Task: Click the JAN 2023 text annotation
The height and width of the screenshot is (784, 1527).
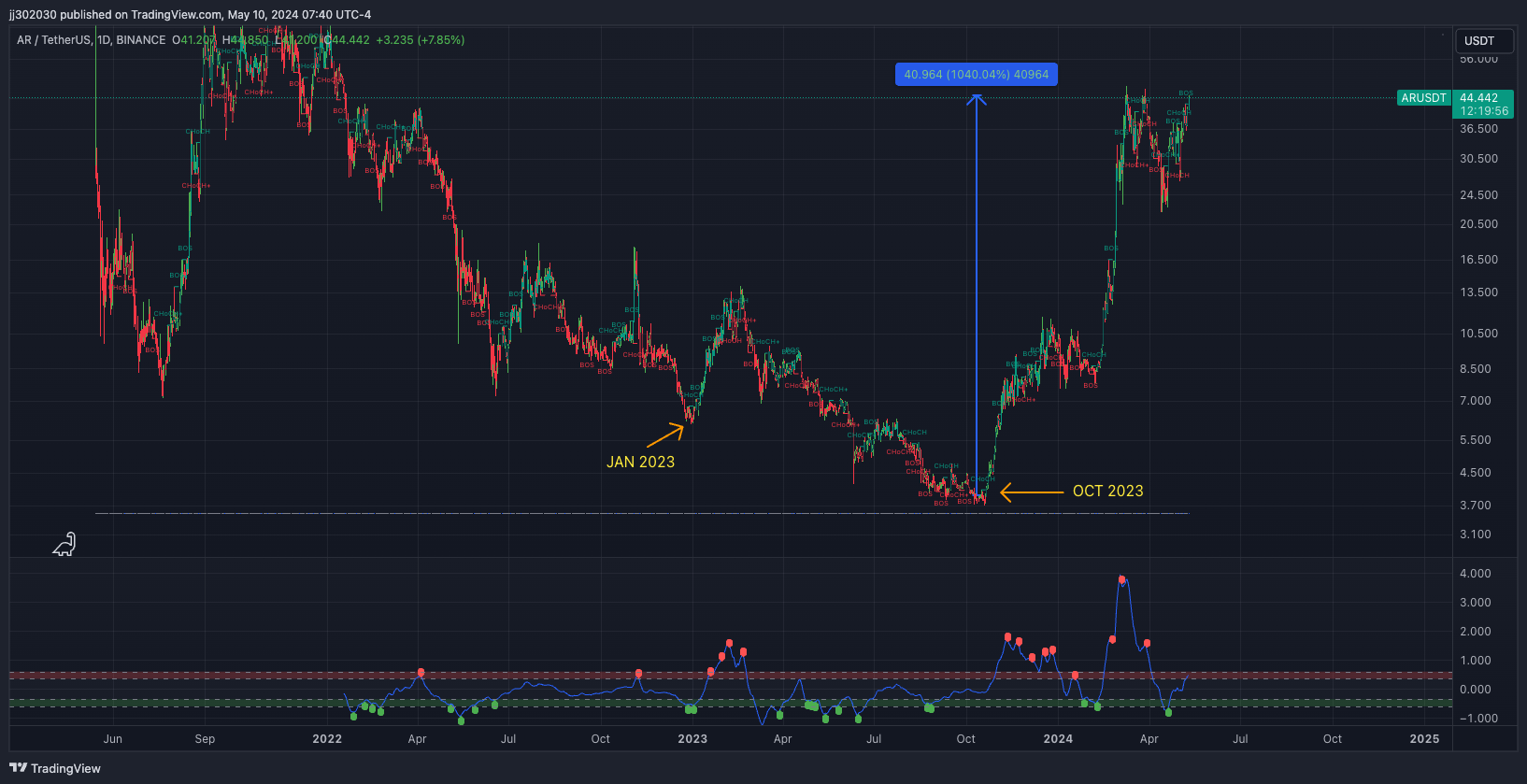Action: [x=640, y=462]
